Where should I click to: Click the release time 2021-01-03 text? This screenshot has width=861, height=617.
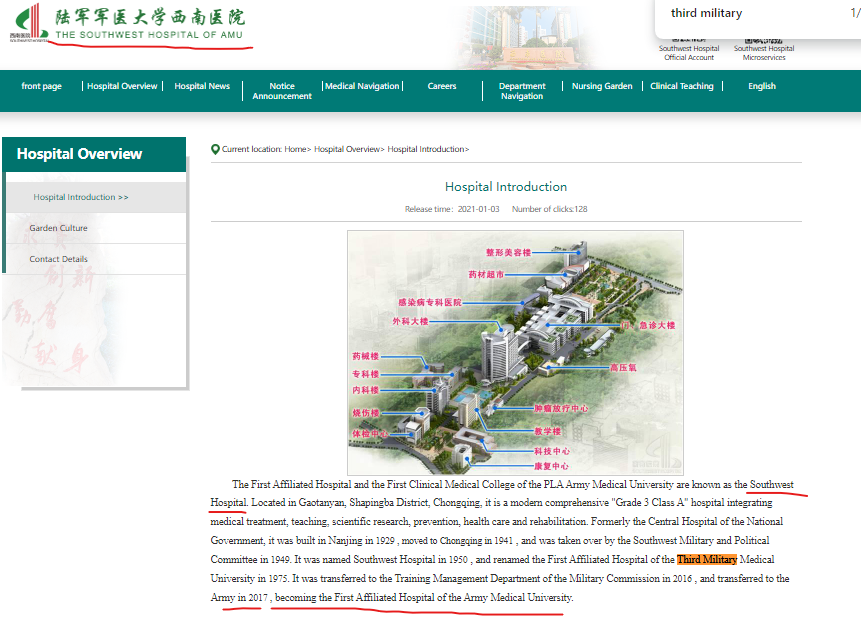(x=452, y=209)
